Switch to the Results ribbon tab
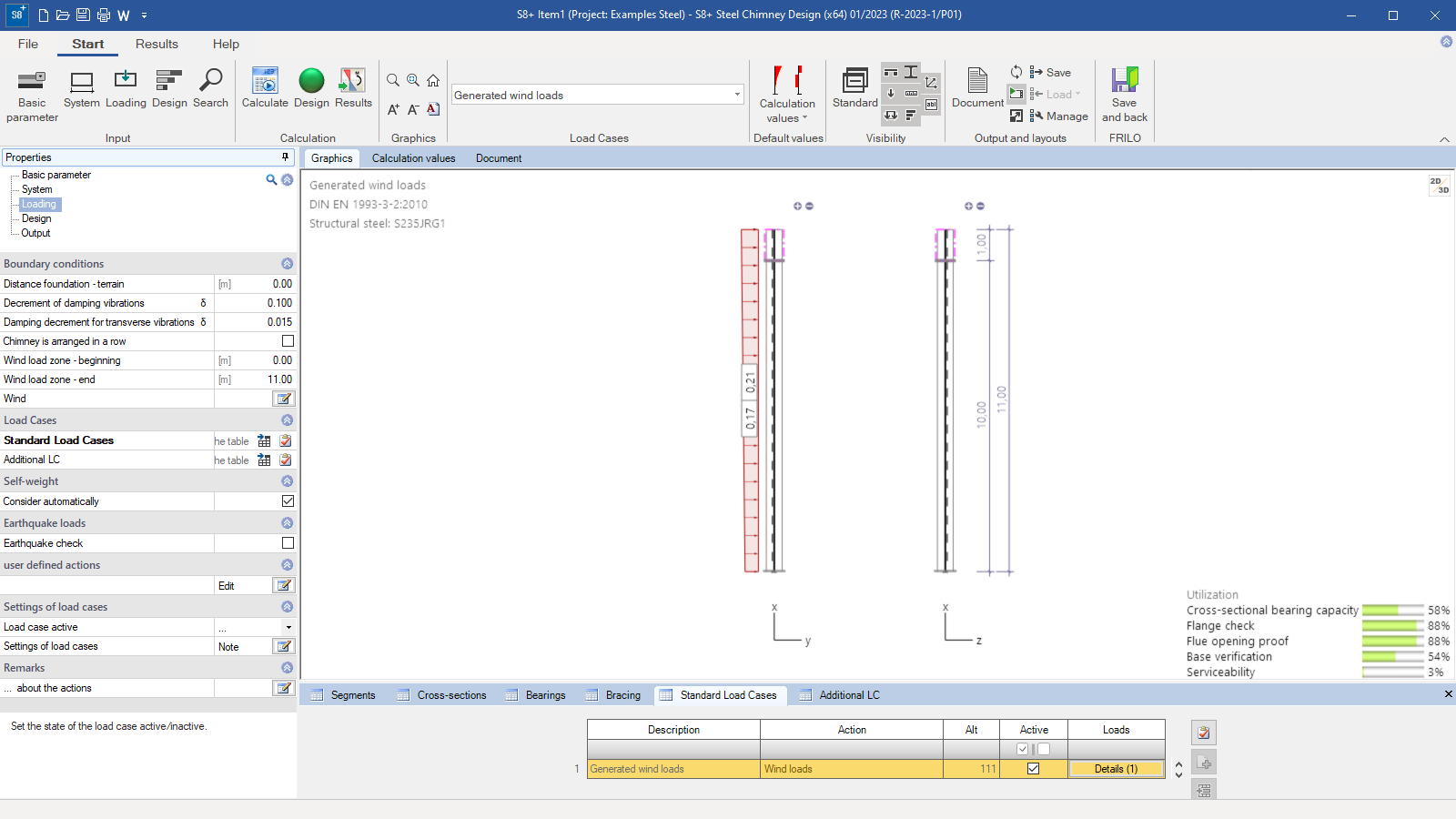This screenshot has height=819, width=1456. point(157,44)
